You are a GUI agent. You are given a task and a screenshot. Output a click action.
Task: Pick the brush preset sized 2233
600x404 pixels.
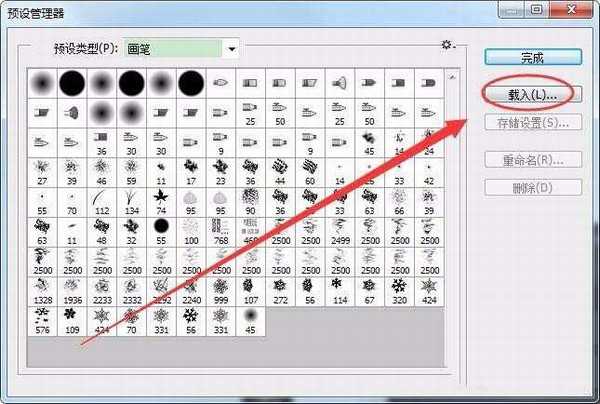(102, 290)
